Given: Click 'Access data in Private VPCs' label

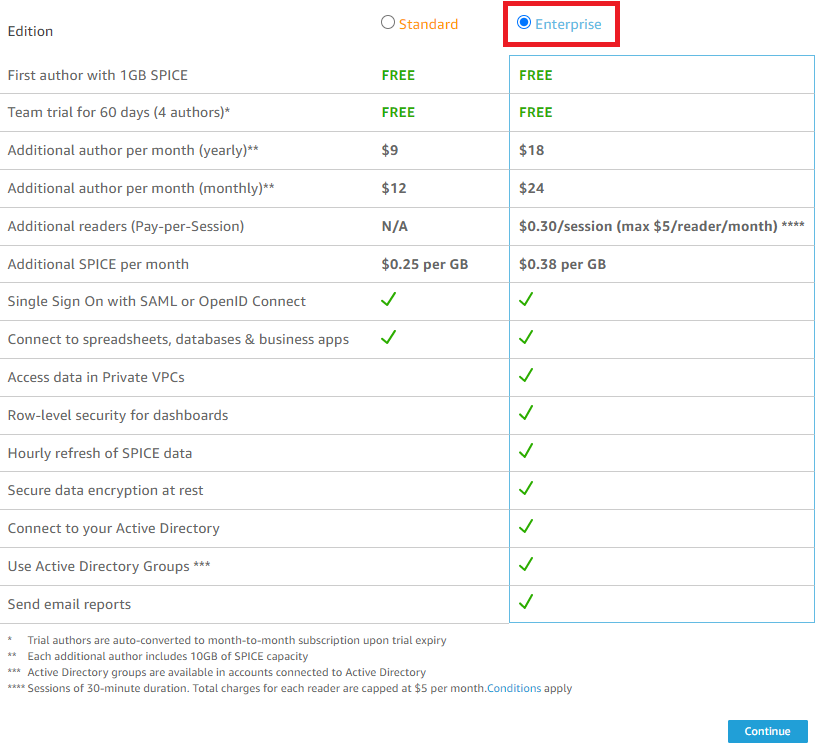Looking at the screenshot, I should click(96, 377).
